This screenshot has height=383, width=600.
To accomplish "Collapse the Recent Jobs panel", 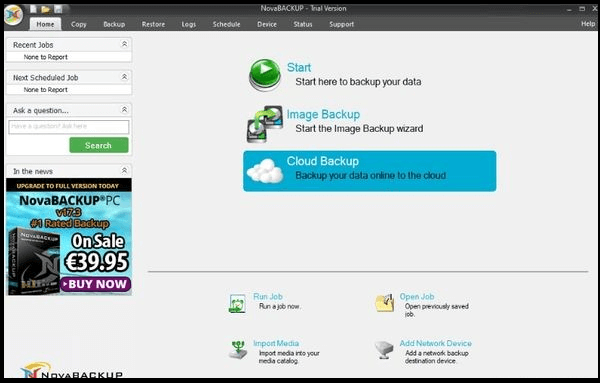I will (124, 44).
